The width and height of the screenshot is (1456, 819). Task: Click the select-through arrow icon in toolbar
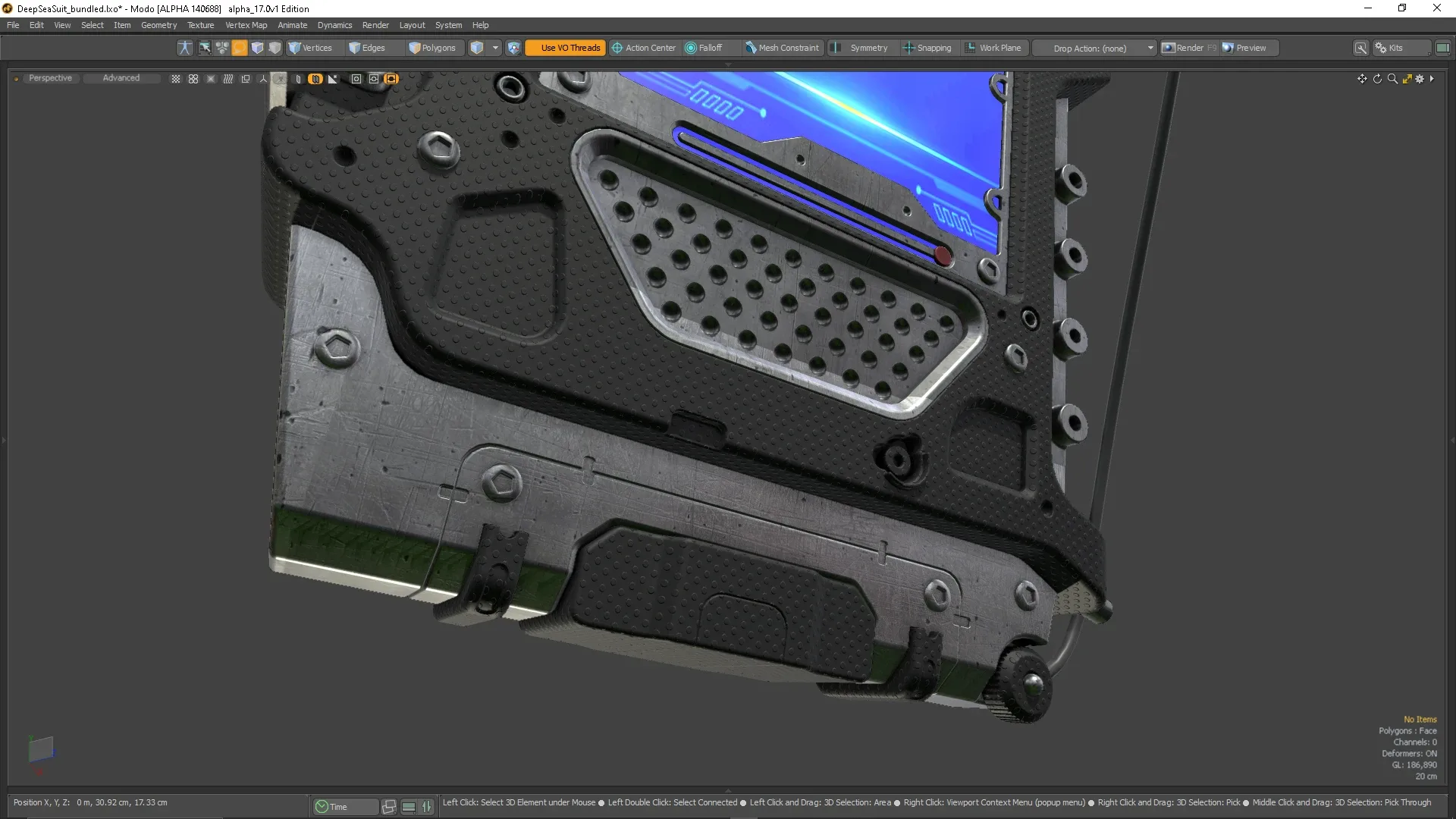click(205, 48)
